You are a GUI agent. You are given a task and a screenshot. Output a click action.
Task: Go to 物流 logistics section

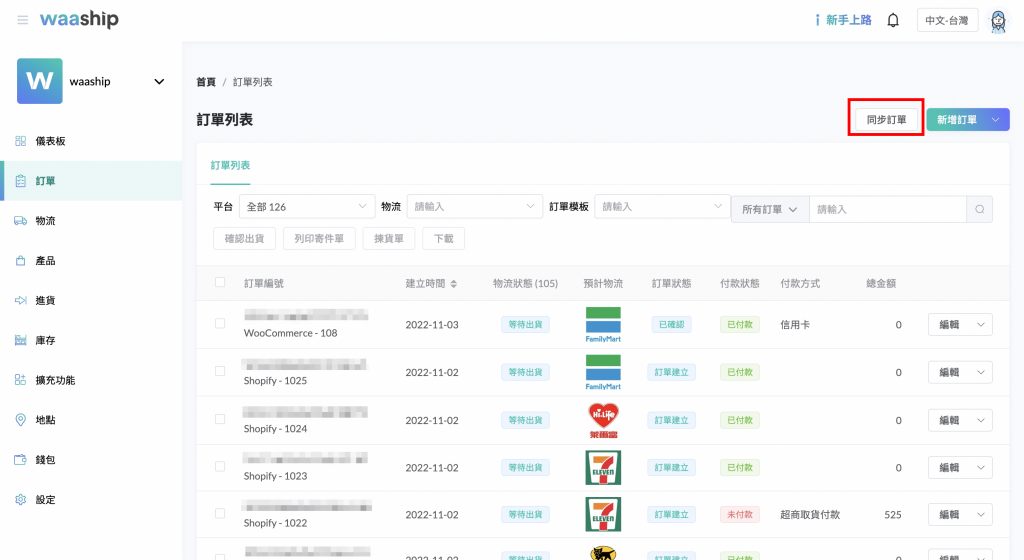pos(45,220)
